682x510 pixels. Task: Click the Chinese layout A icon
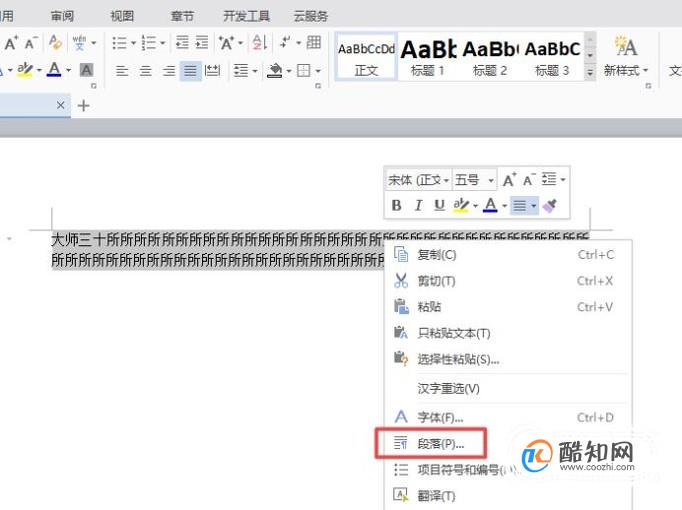pos(226,43)
